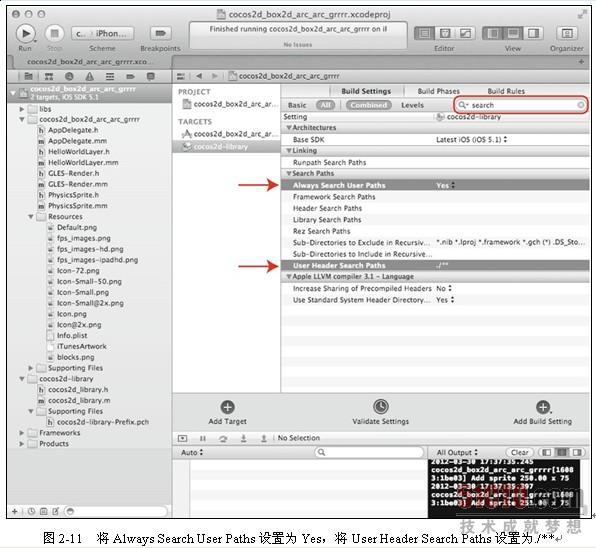Screen dimensions: 596x548
Task: Expand the libs folder
Action: [x=22, y=109]
